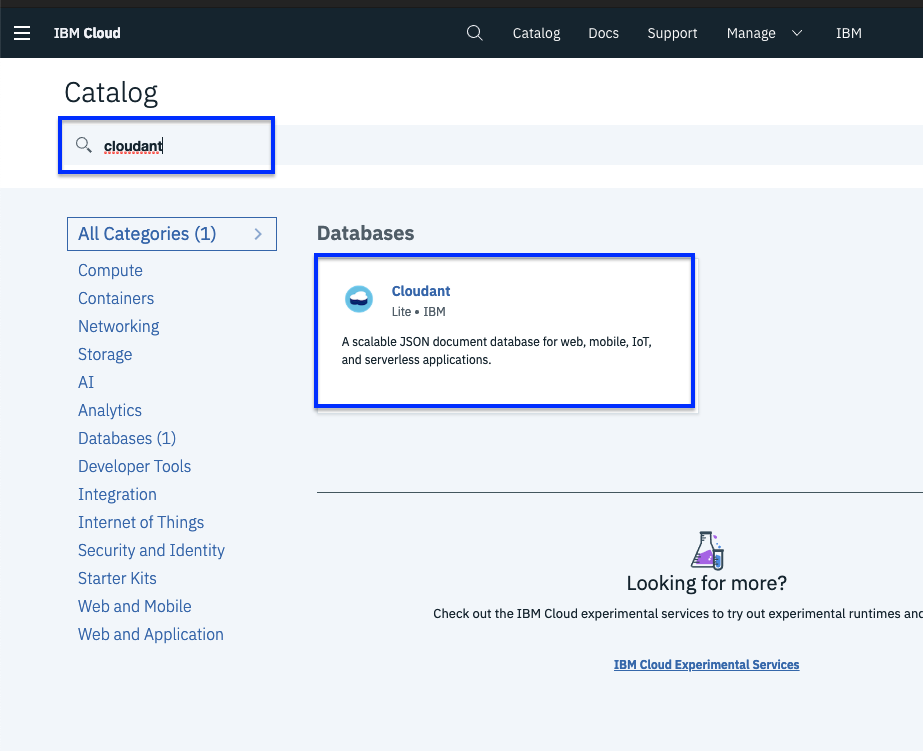Viewport: 923px width, 751px height.
Task: Open Support in top navigation
Action: tap(672, 34)
